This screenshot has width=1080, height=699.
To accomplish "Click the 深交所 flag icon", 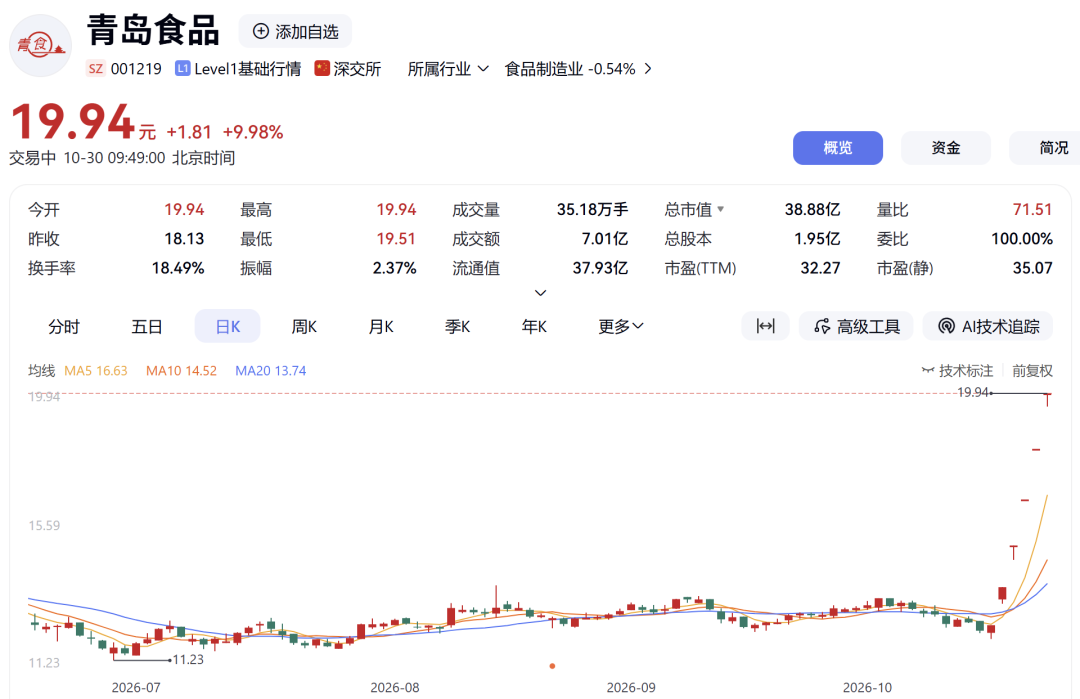I will (x=322, y=68).
